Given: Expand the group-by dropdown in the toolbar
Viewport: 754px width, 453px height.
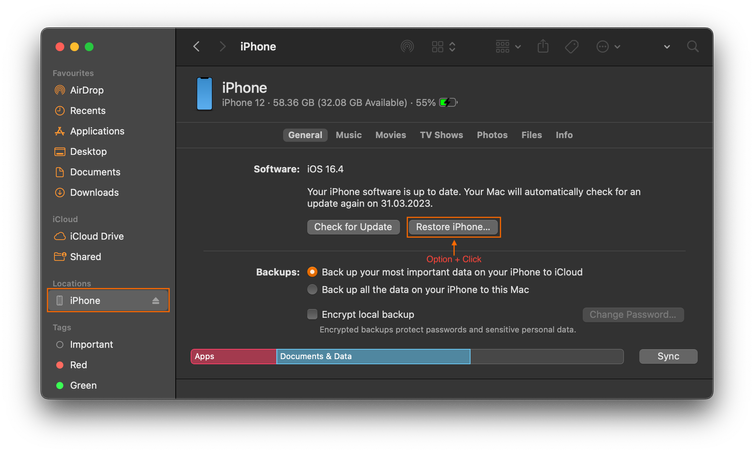Looking at the screenshot, I should click(508, 47).
